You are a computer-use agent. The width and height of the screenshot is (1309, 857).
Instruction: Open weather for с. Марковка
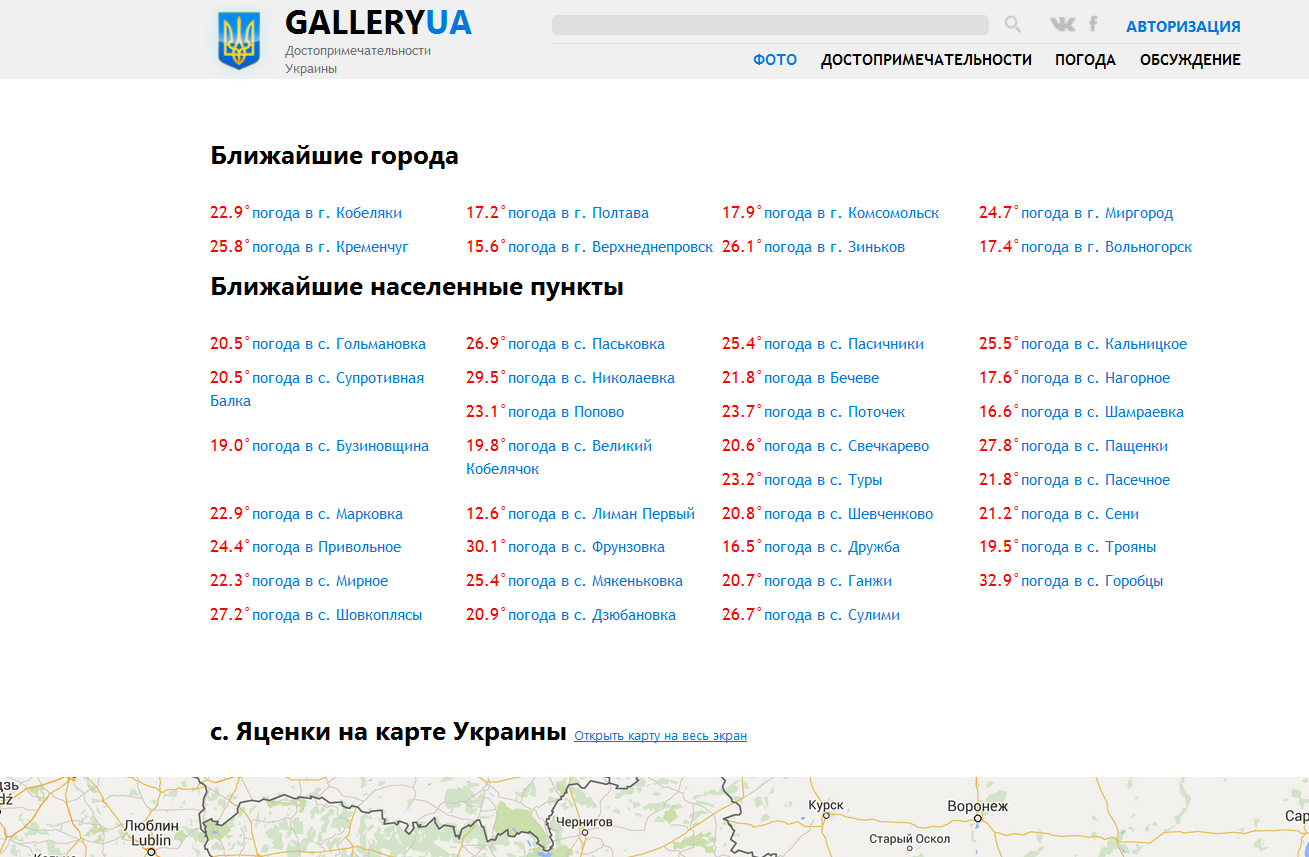click(327, 514)
